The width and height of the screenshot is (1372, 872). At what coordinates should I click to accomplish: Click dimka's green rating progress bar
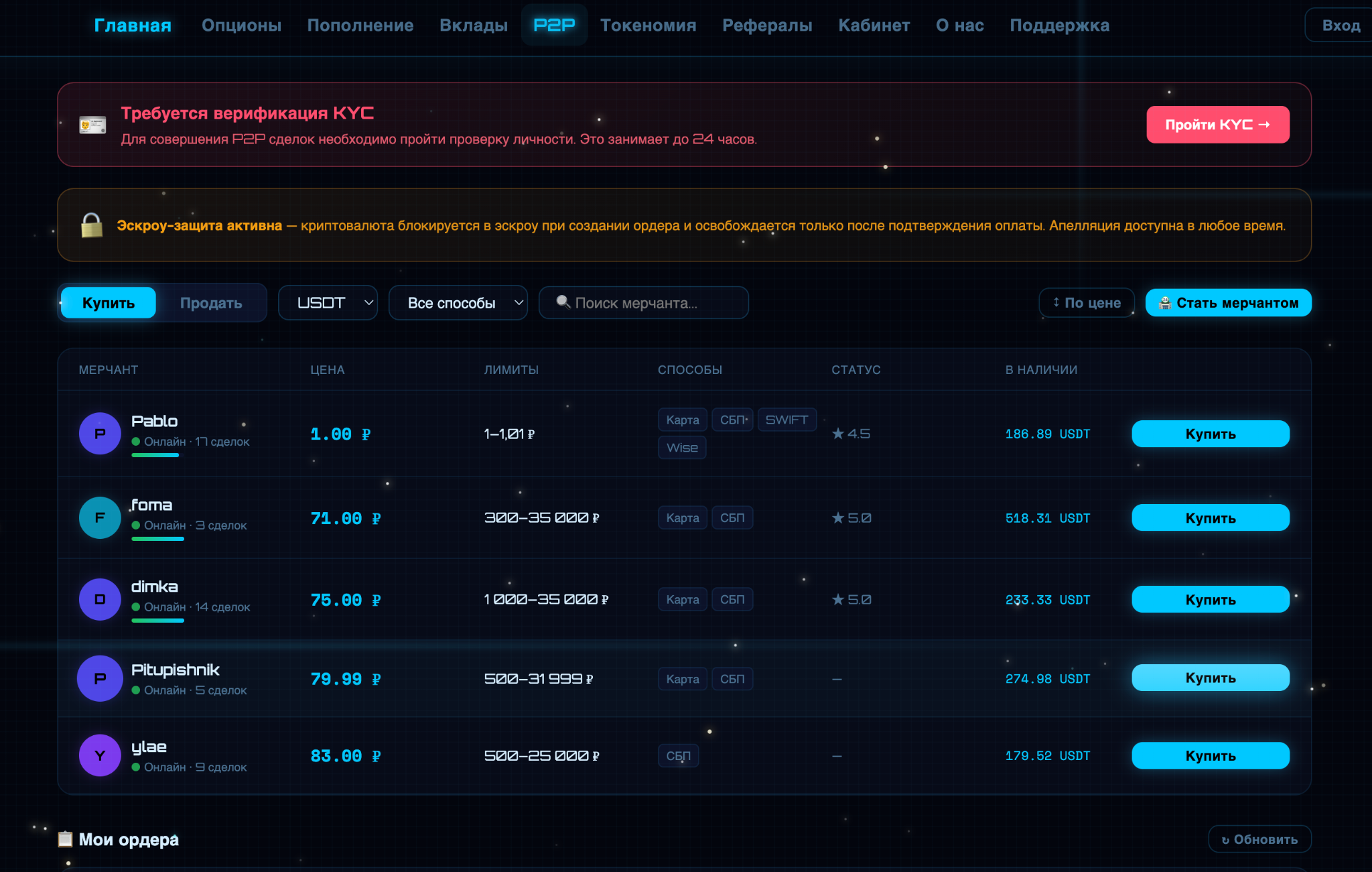(157, 621)
